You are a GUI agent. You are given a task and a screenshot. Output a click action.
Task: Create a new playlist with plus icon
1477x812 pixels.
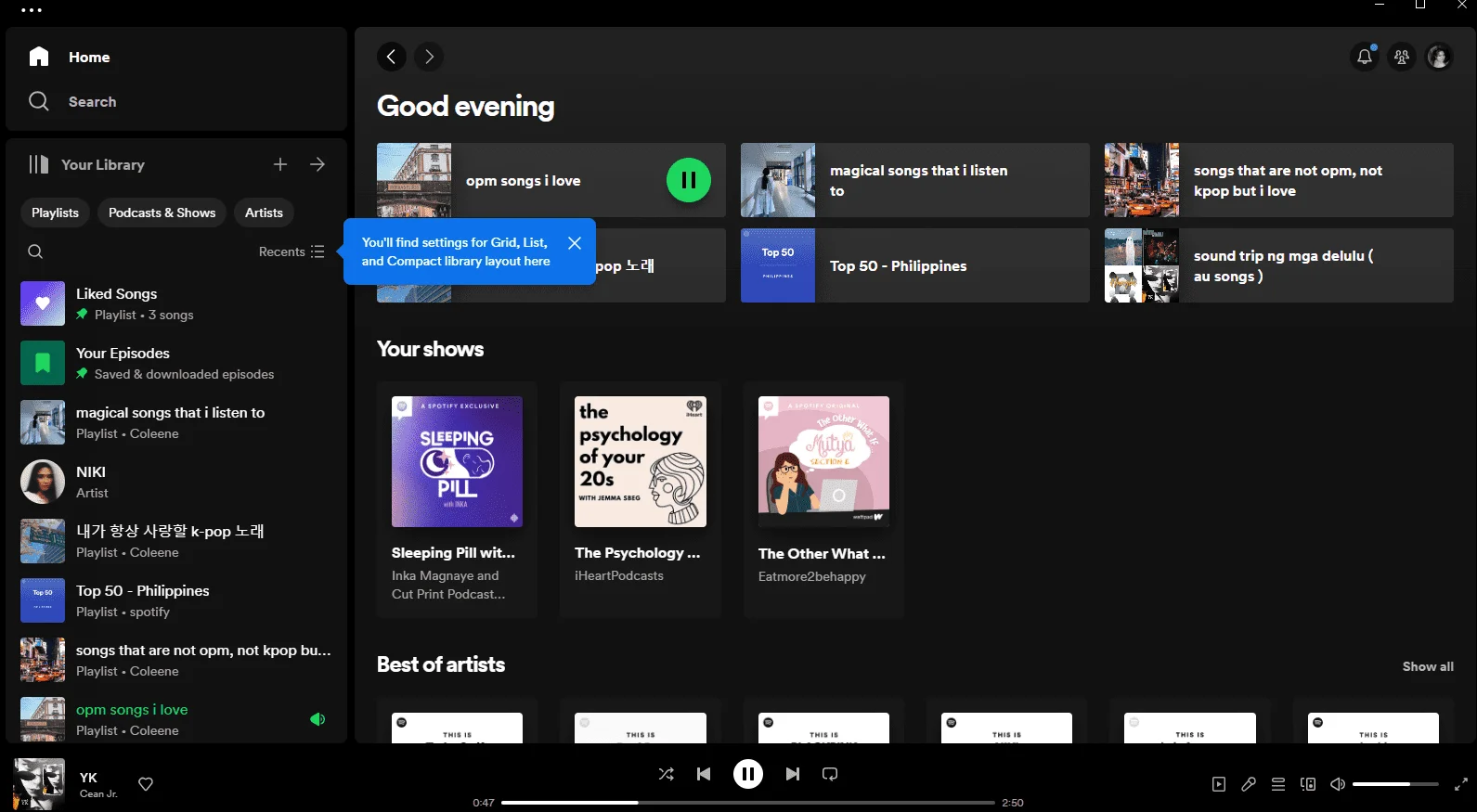coord(280,164)
